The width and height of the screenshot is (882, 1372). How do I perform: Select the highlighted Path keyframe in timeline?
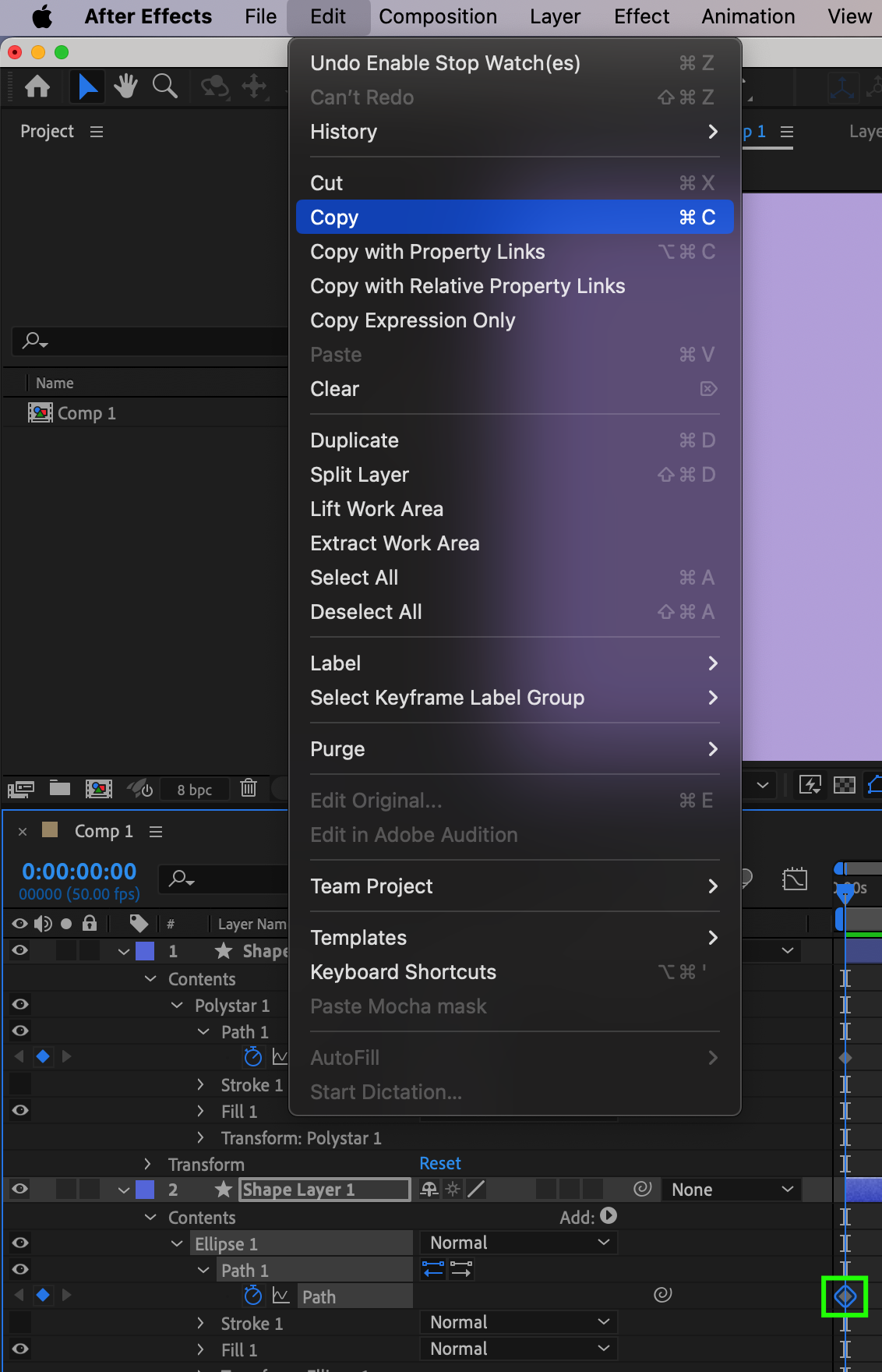tap(845, 1296)
